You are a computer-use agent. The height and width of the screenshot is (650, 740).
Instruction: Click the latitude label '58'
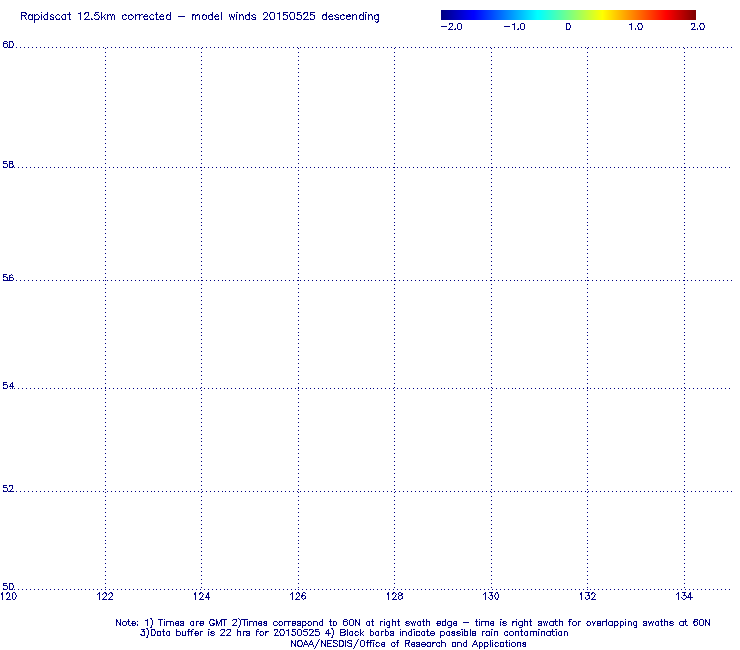(x=8, y=165)
